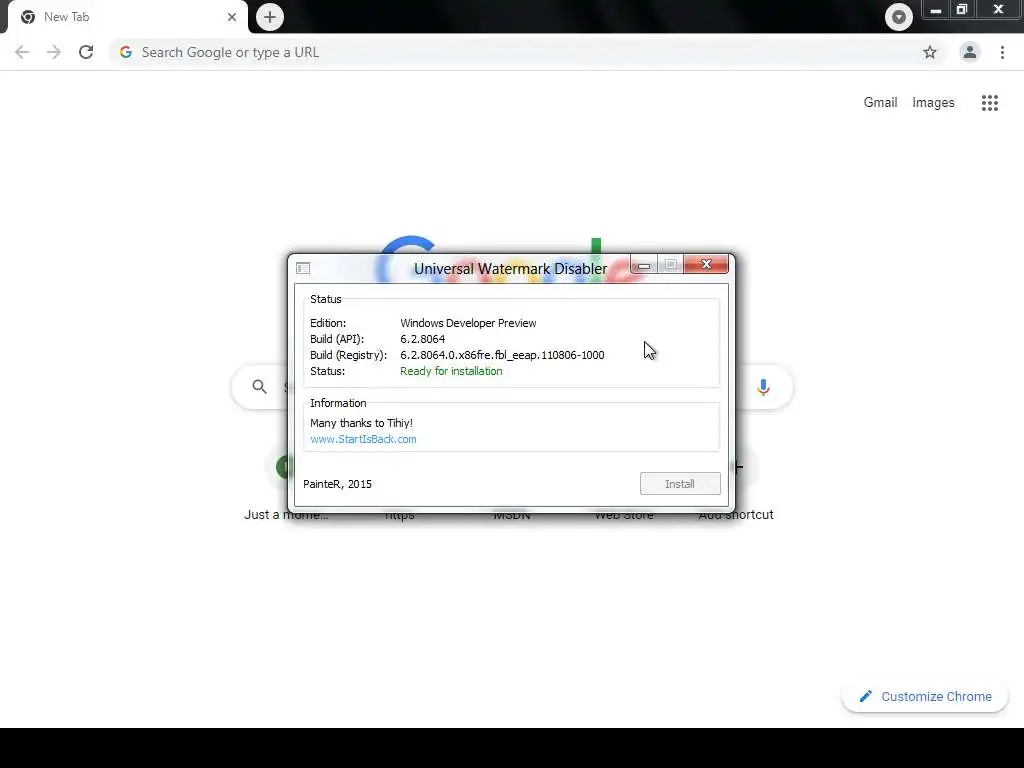
Task: Restore down the Chrome window
Action: click(x=961, y=10)
